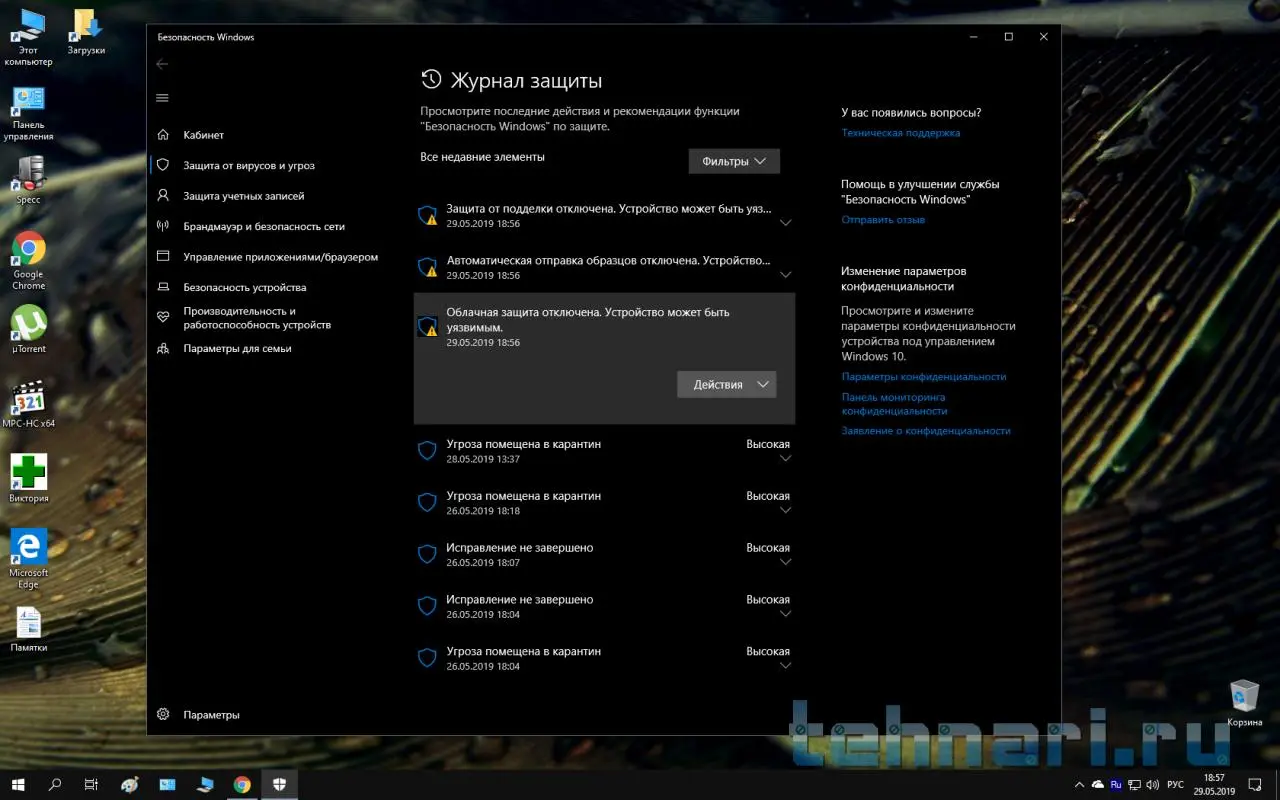
Task: Open Брандмауэр и безопасность сети
Action: [x=263, y=227]
